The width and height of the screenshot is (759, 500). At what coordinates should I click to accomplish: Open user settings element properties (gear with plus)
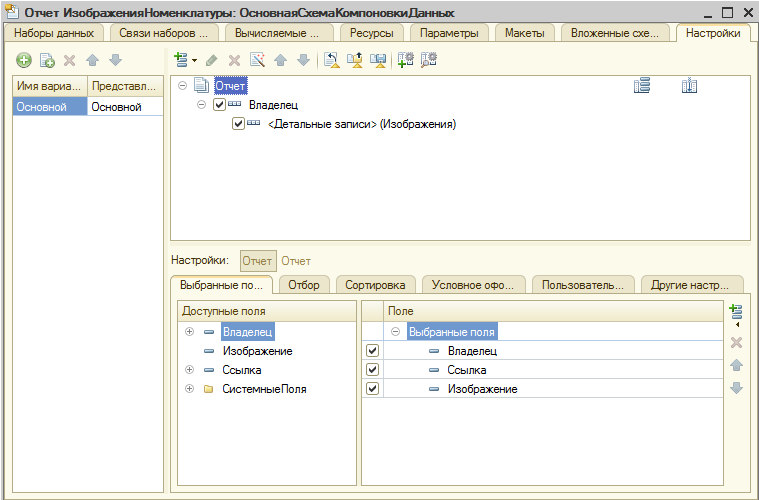click(x=406, y=60)
